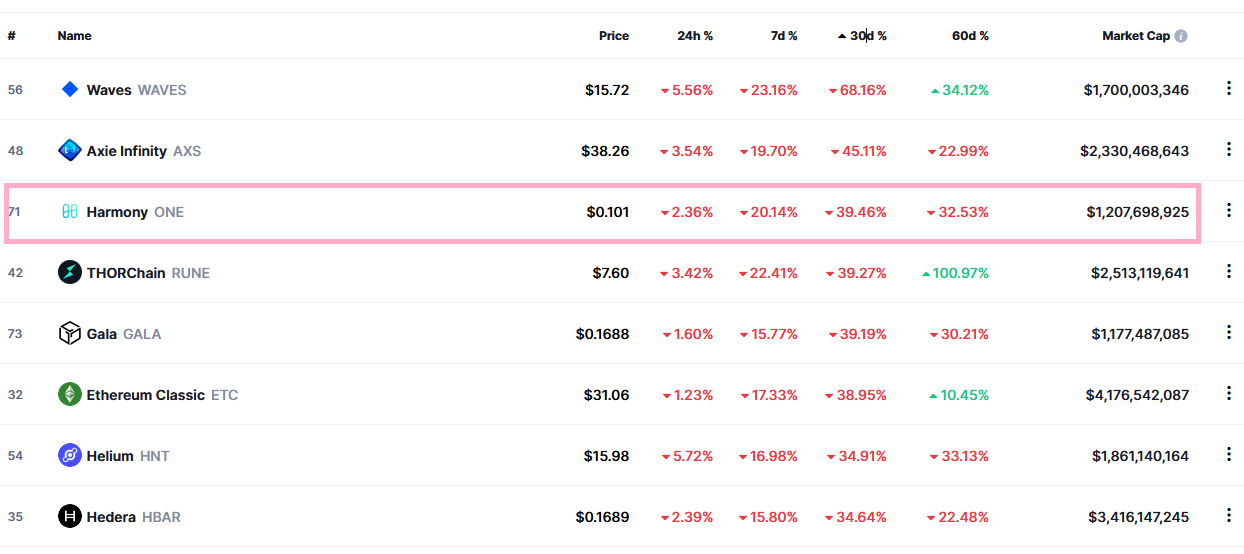Click the Gala cube logo
Image resolution: width=1244 pixels, height=554 pixels.
coord(69,334)
